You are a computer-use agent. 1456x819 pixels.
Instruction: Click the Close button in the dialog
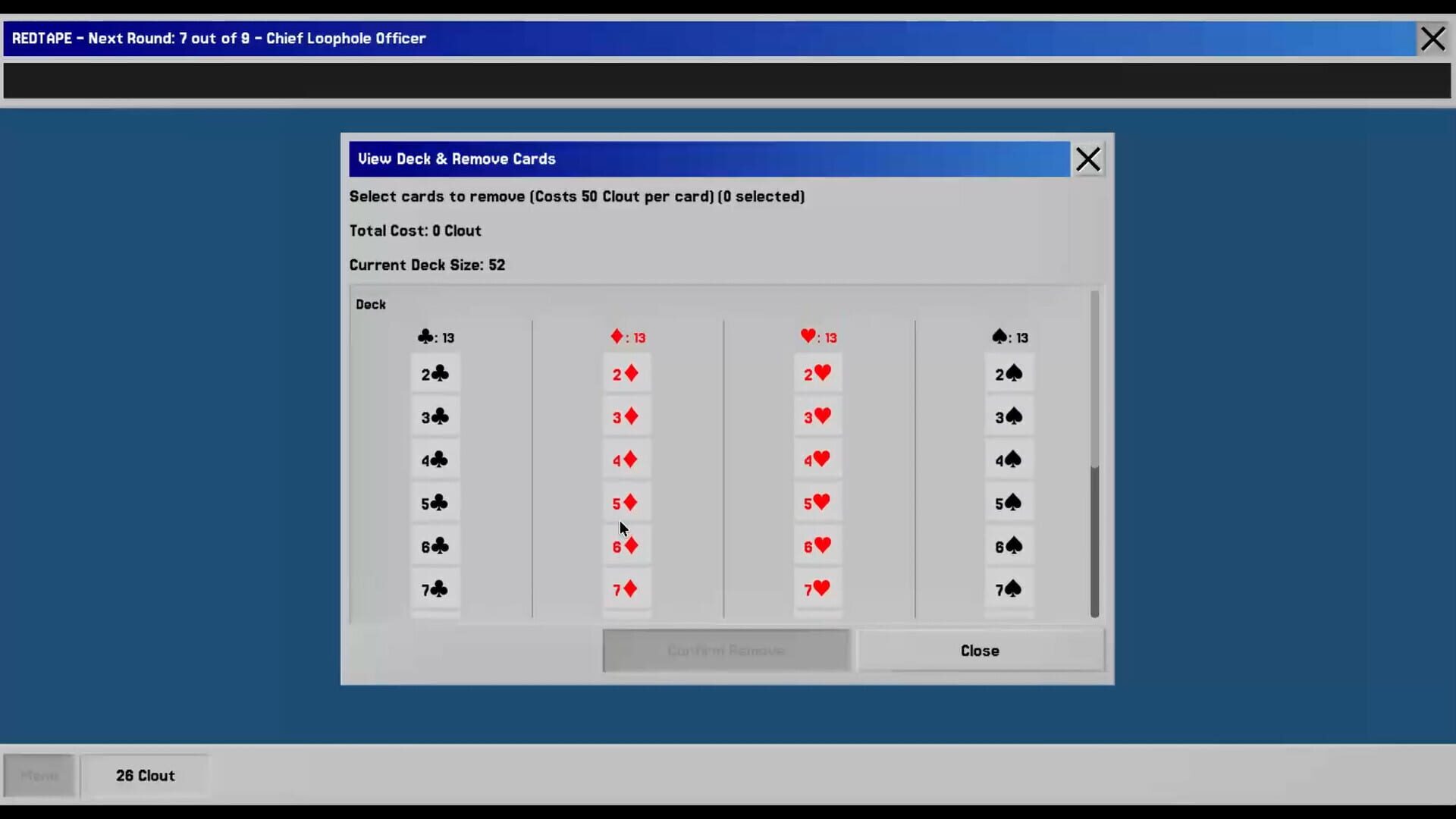[979, 650]
